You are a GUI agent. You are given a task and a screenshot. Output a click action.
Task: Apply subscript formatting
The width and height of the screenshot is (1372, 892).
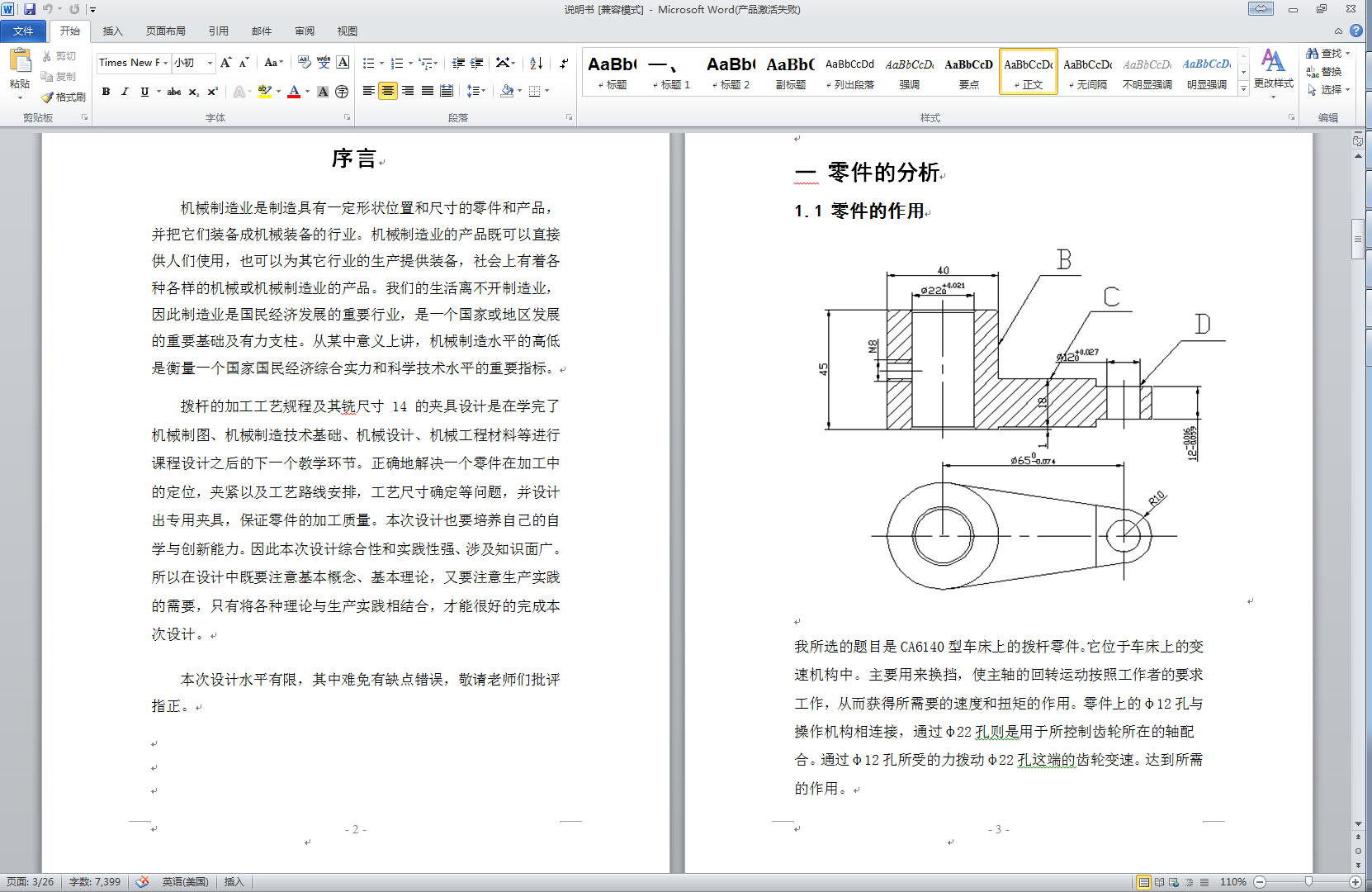point(193,92)
